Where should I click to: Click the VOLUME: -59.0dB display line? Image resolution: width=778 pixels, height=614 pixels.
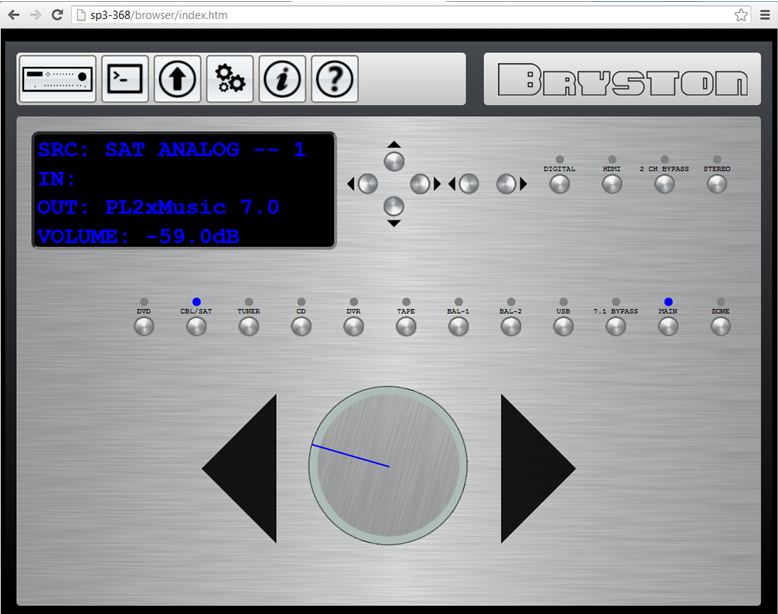(x=138, y=236)
